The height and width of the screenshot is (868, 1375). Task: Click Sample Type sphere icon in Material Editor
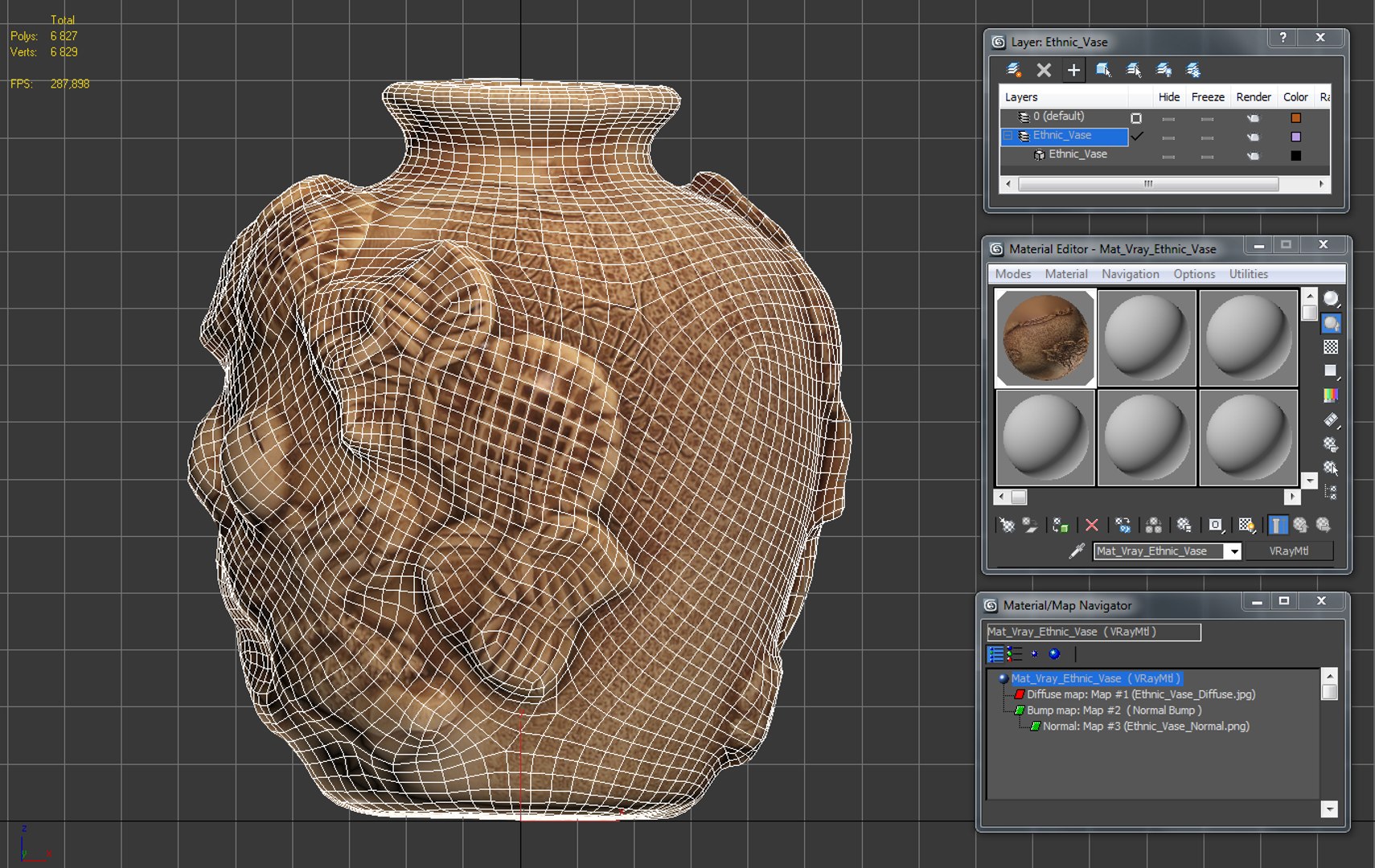(1332, 299)
